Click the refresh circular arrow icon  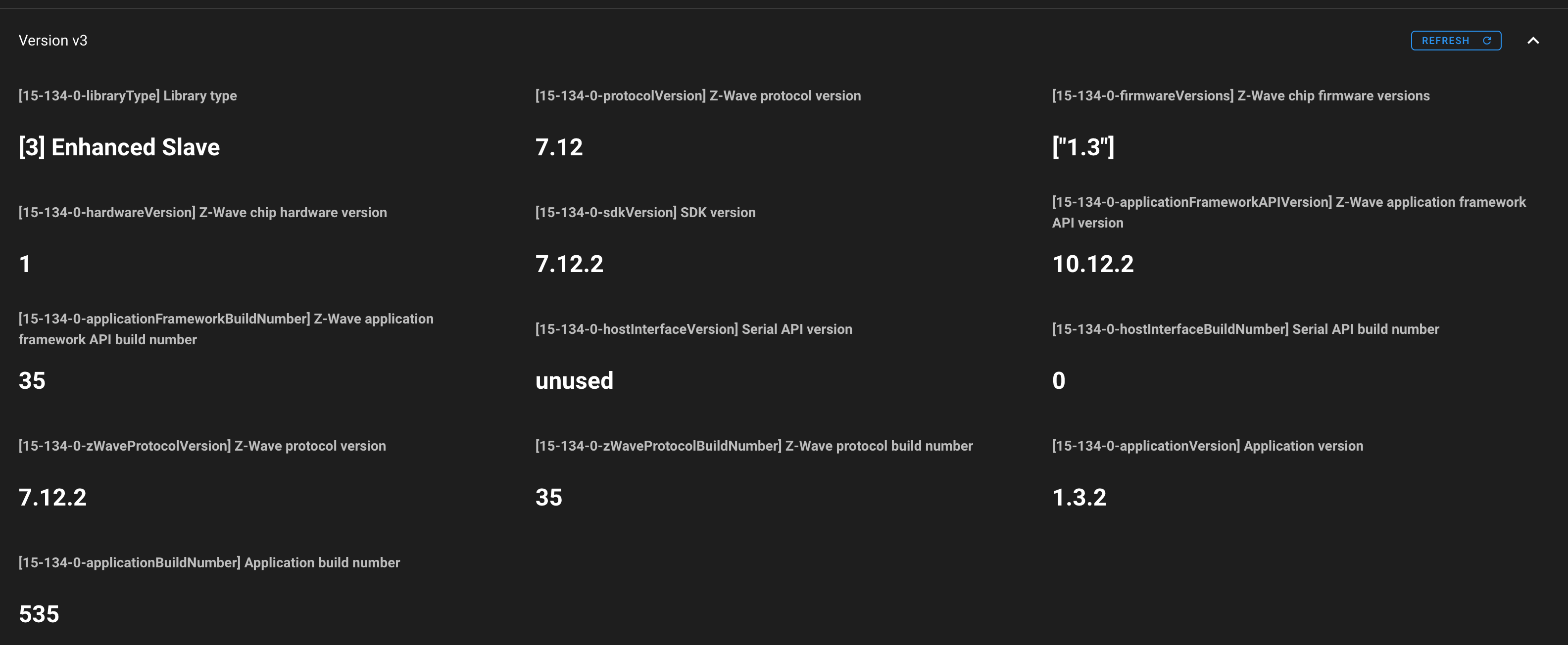(1488, 40)
